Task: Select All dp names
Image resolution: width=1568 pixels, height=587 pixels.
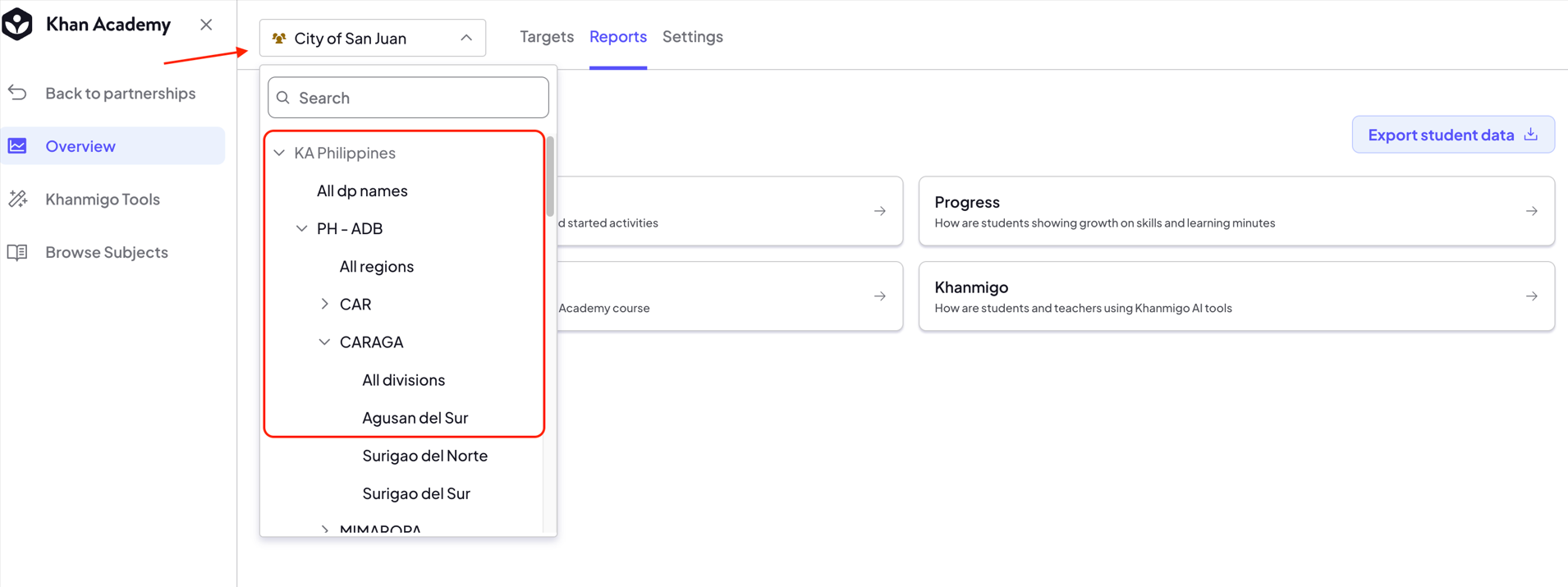Action: tap(362, 190)
